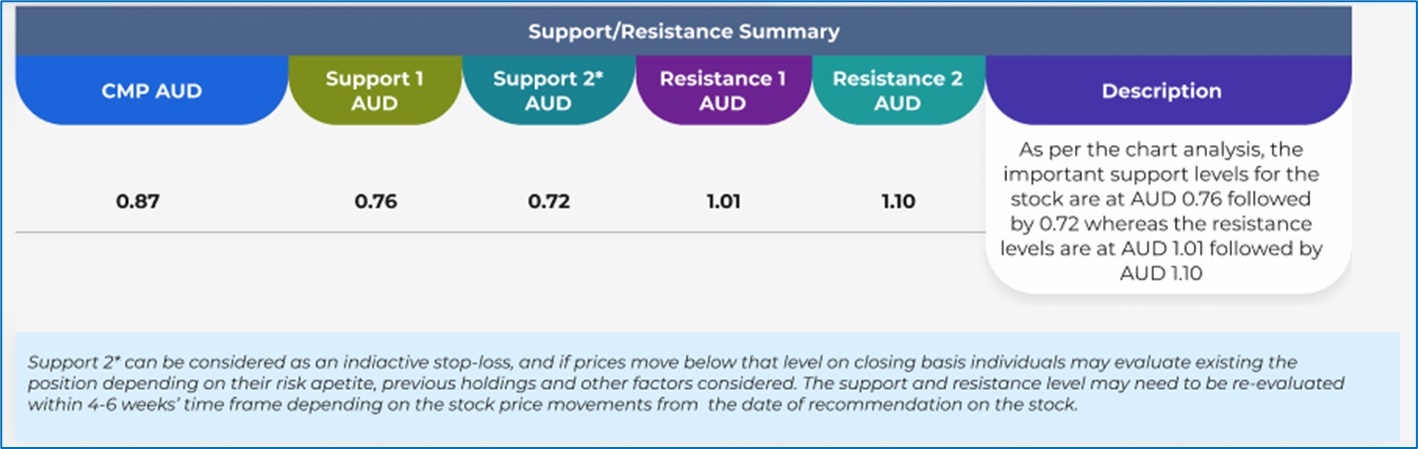Click the Resistance 2 value 1.10 cell
Screen dimensions: 1418x449
897,202
